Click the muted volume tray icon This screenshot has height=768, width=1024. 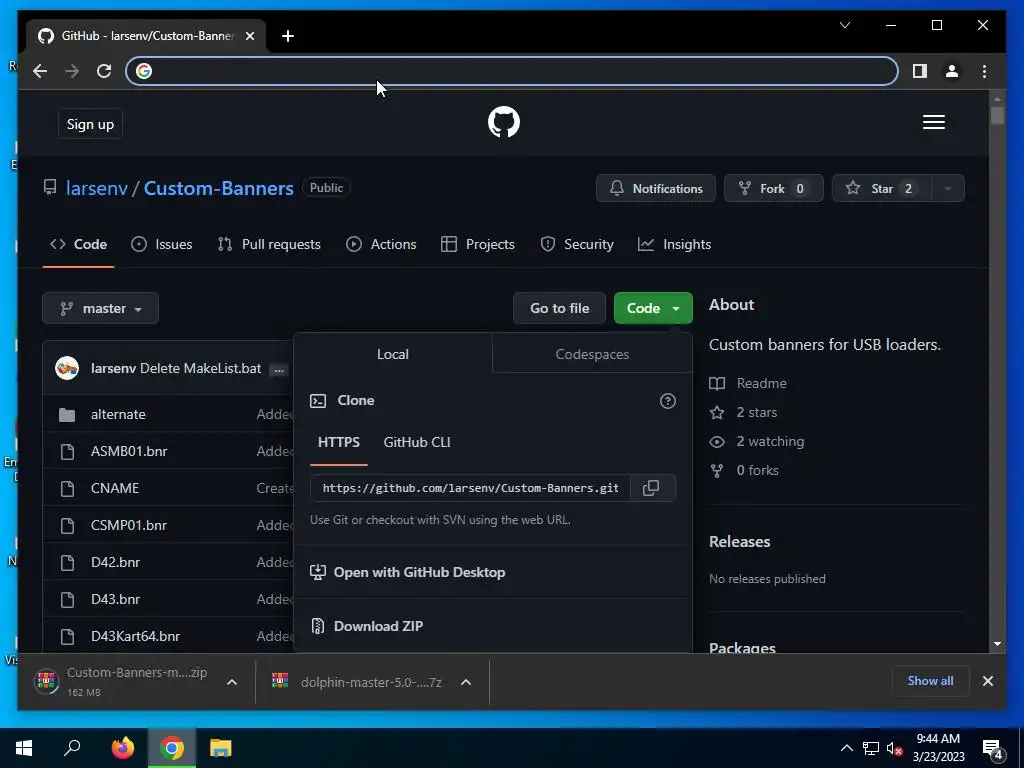click(894, 748)
